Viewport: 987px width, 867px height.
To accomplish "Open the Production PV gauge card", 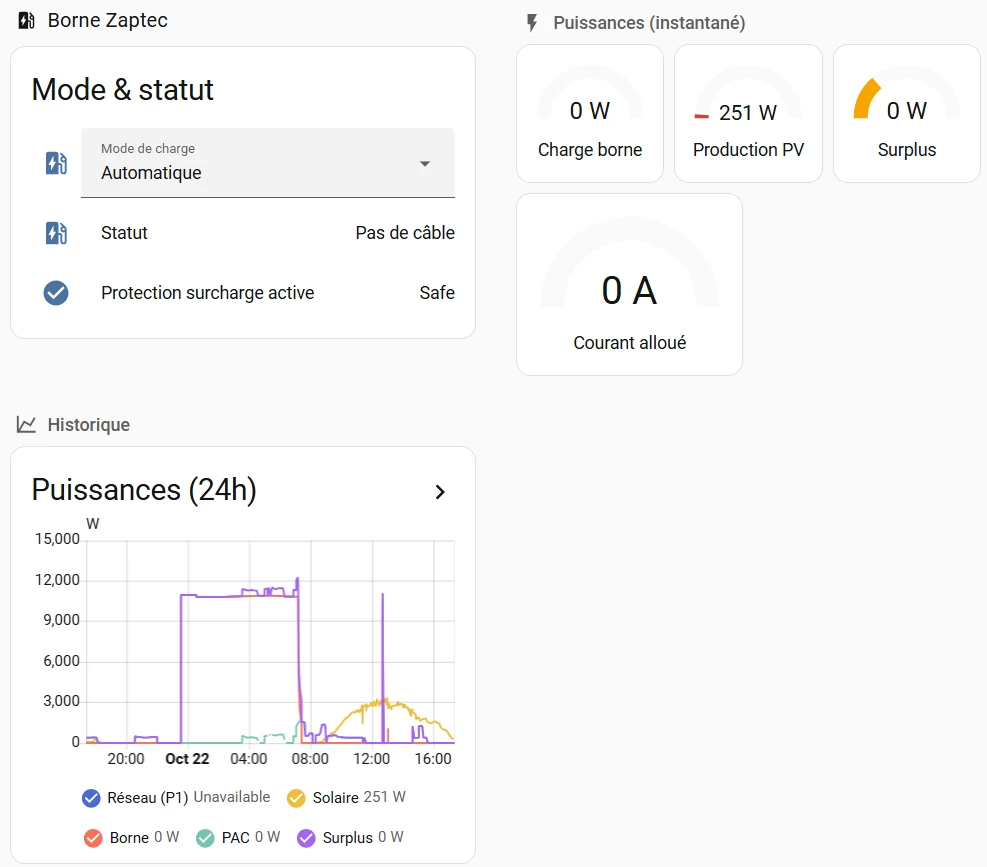I will tap(748, 113).
